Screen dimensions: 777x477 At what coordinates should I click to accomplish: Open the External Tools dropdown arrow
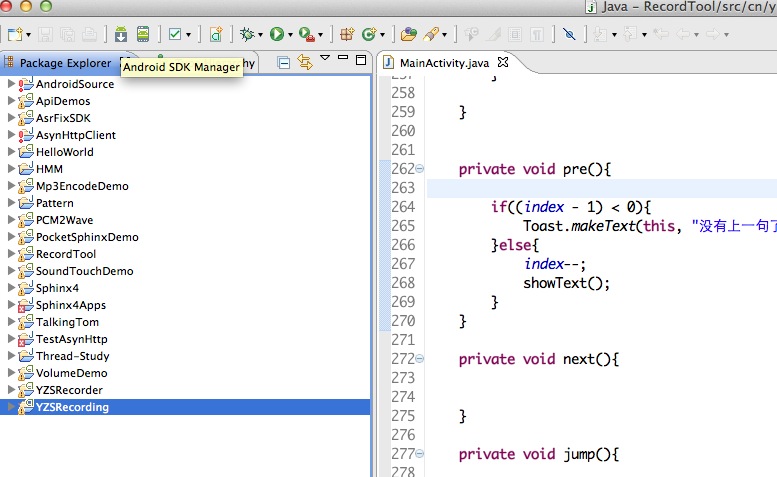(x=321, y=35)
